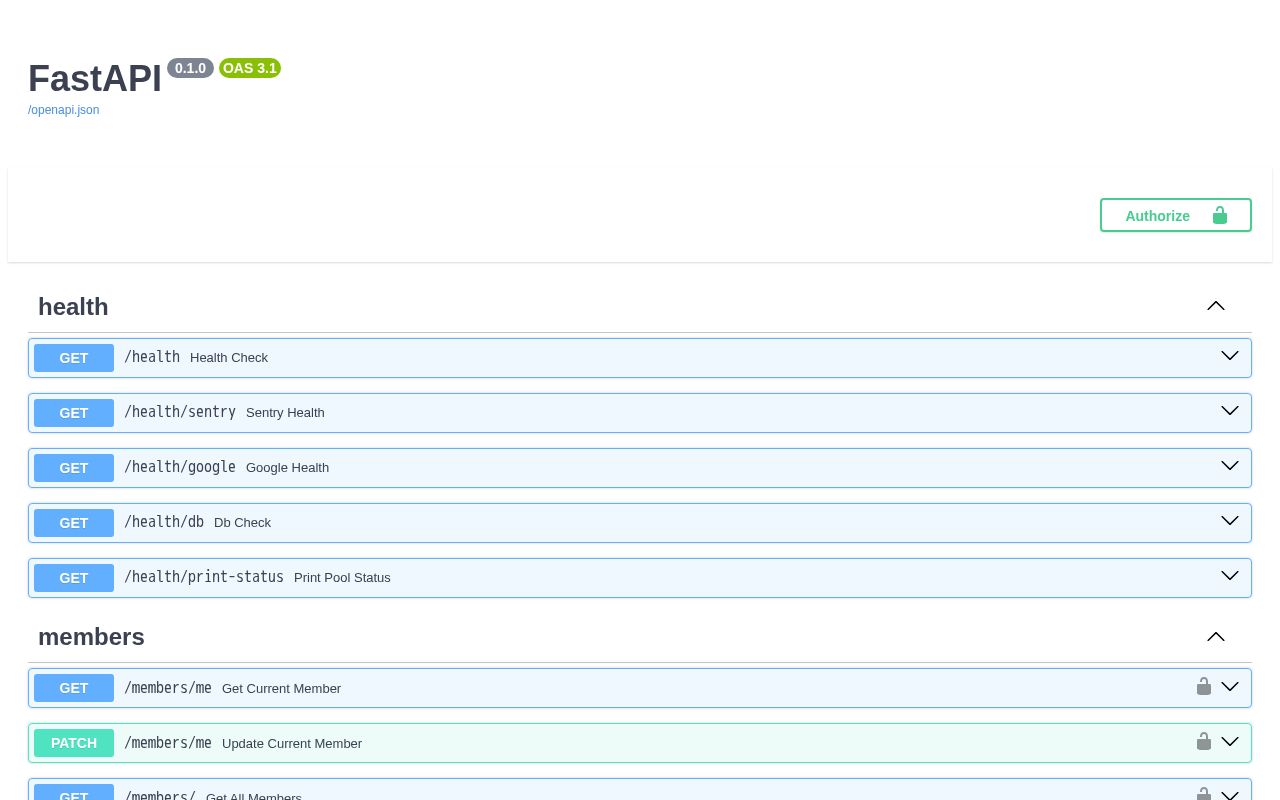Click the "Sentry Health" summary text
The height and width of the screenshot is (800, 1280).
coord(285,413)
